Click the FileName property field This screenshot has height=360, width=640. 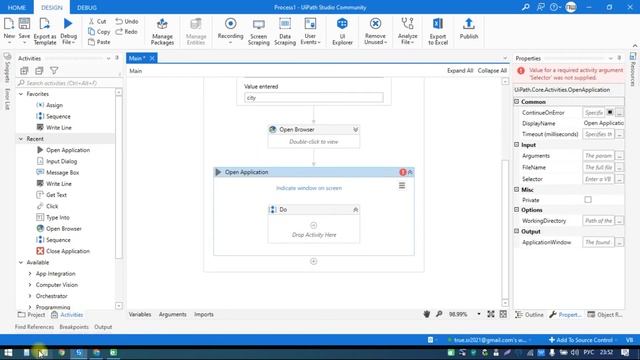[x=598, y=167]
